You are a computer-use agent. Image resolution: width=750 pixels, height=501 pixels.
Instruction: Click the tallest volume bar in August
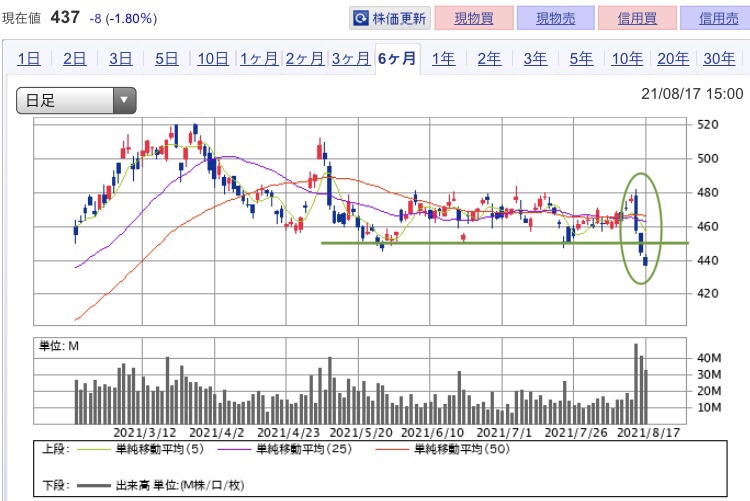coord(635,384)
